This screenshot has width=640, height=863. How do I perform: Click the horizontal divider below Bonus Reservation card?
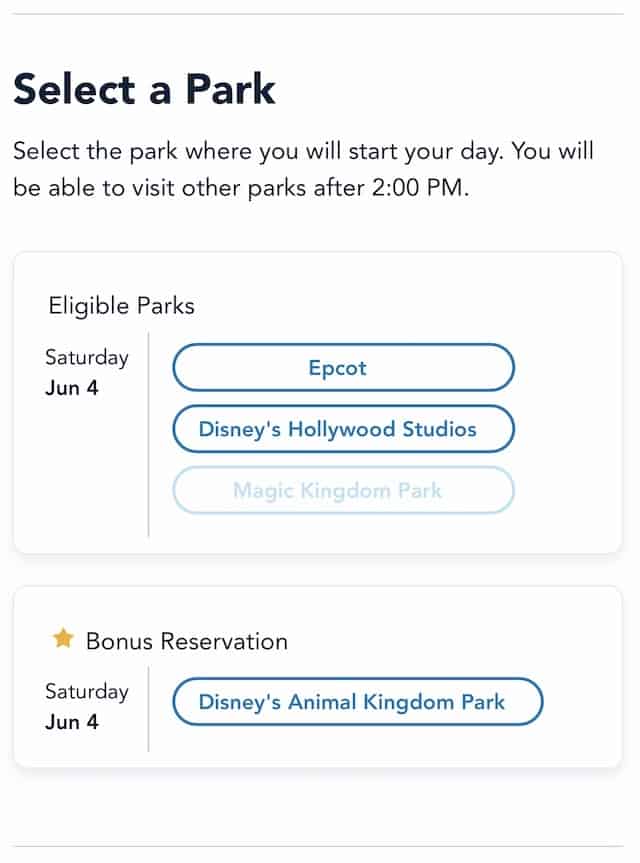pyautogui.click(x=318, y=846)
